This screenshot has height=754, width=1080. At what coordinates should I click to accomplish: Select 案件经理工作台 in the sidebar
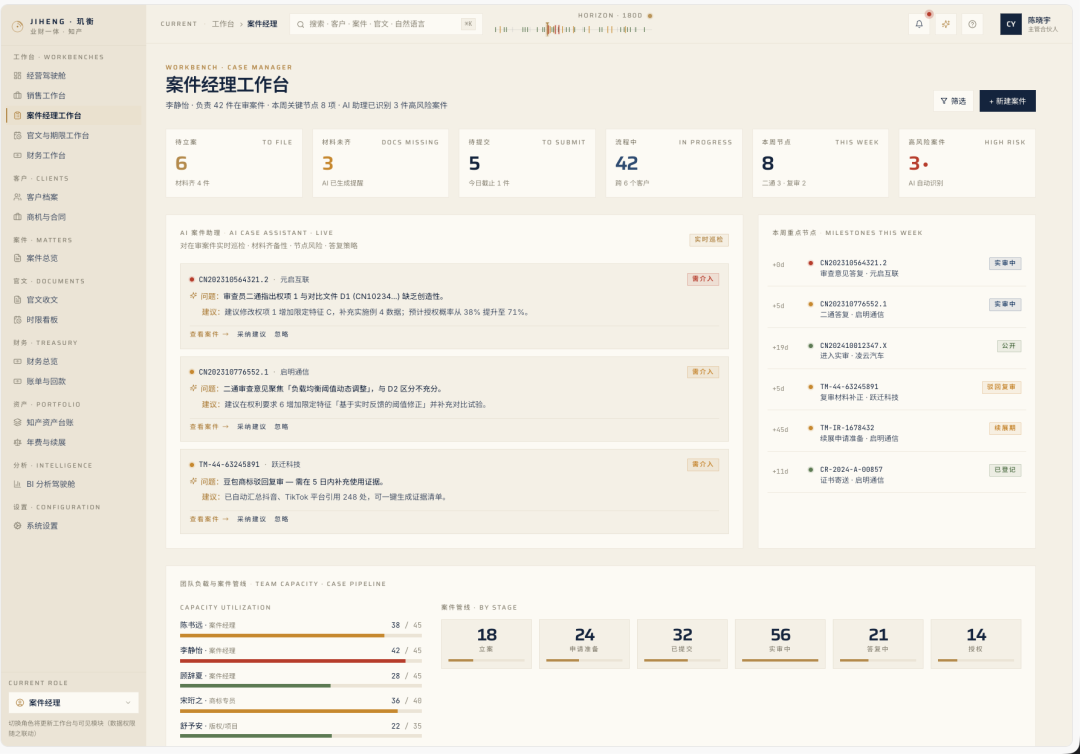74,116
